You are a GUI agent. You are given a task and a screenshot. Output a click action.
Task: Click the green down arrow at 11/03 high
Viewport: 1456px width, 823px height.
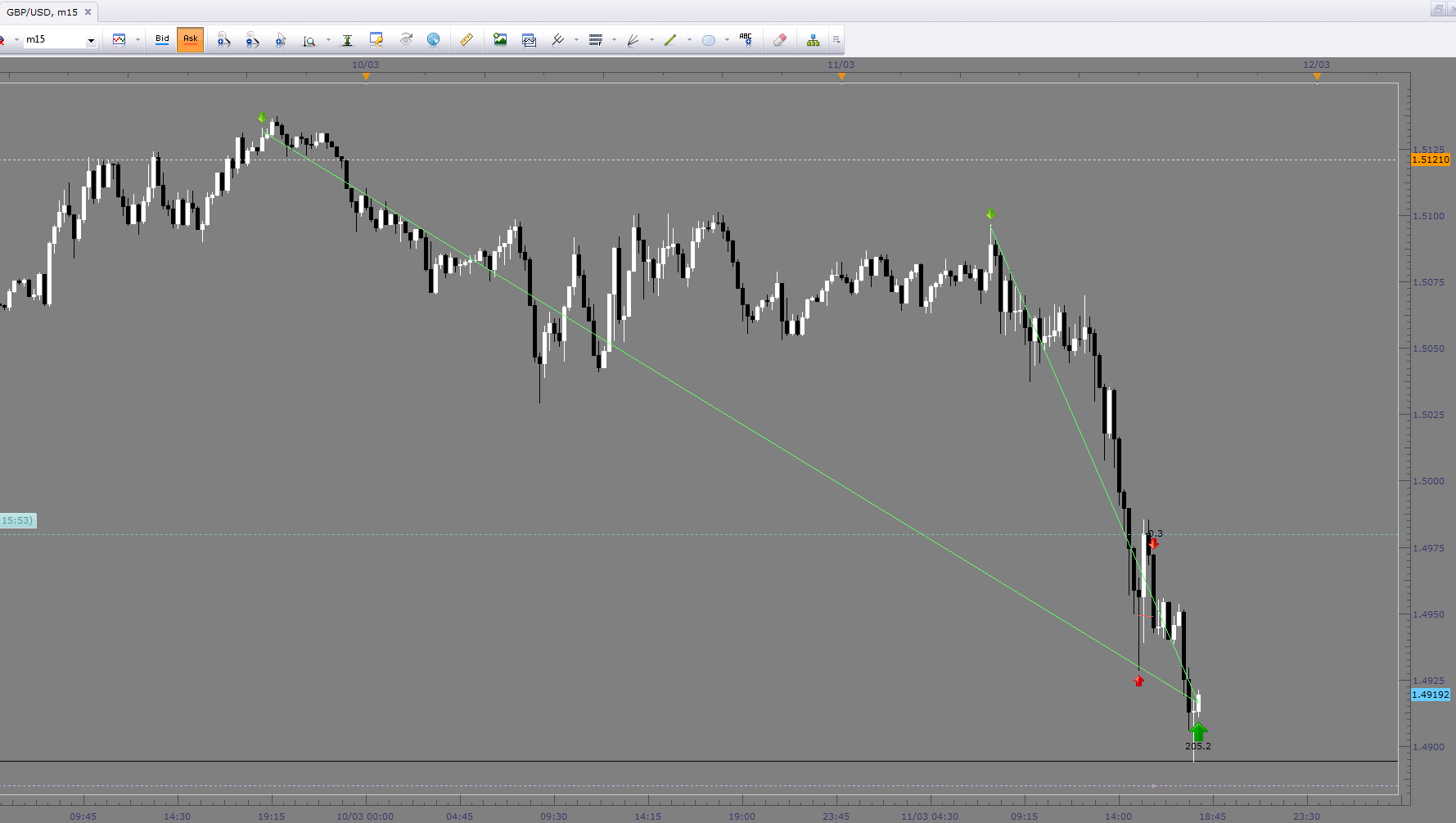point(990,215)
